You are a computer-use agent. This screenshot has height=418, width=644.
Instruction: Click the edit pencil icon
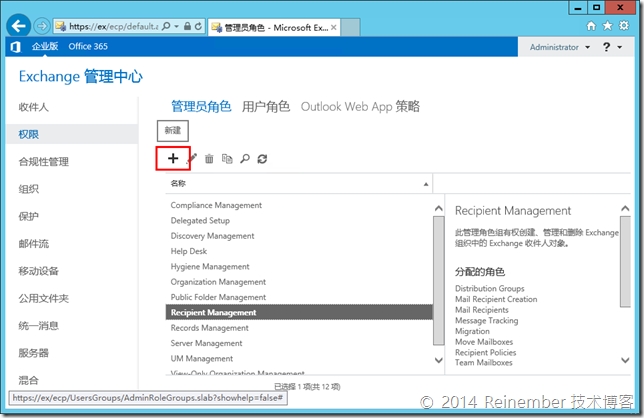click(192, 159)
